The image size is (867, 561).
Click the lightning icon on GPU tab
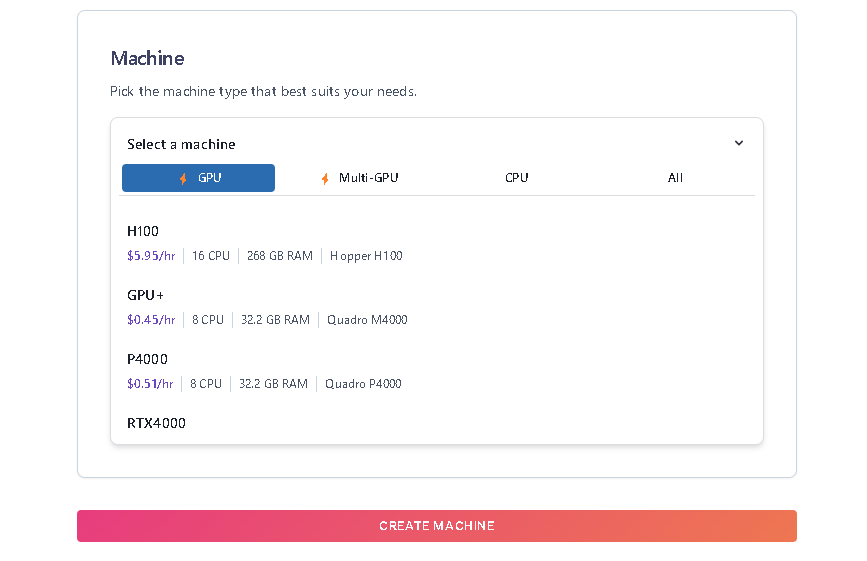pyautogui.click(x=183, y=179)
